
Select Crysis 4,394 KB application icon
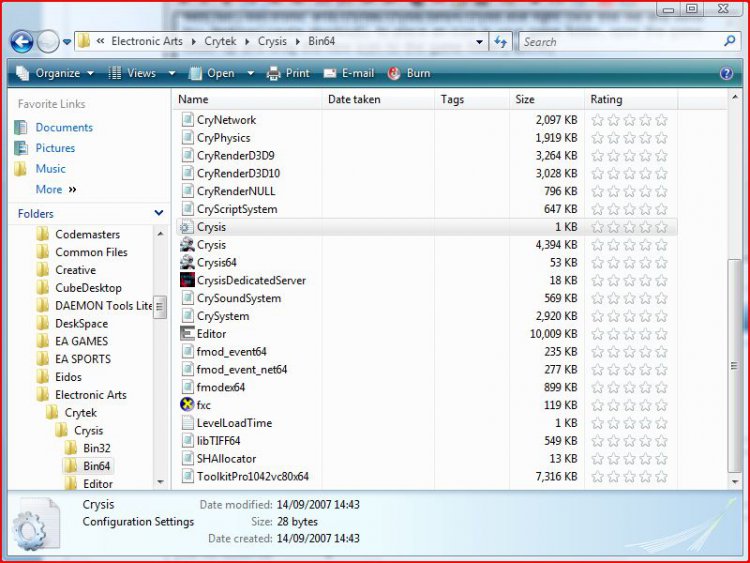tap(187, 244)
